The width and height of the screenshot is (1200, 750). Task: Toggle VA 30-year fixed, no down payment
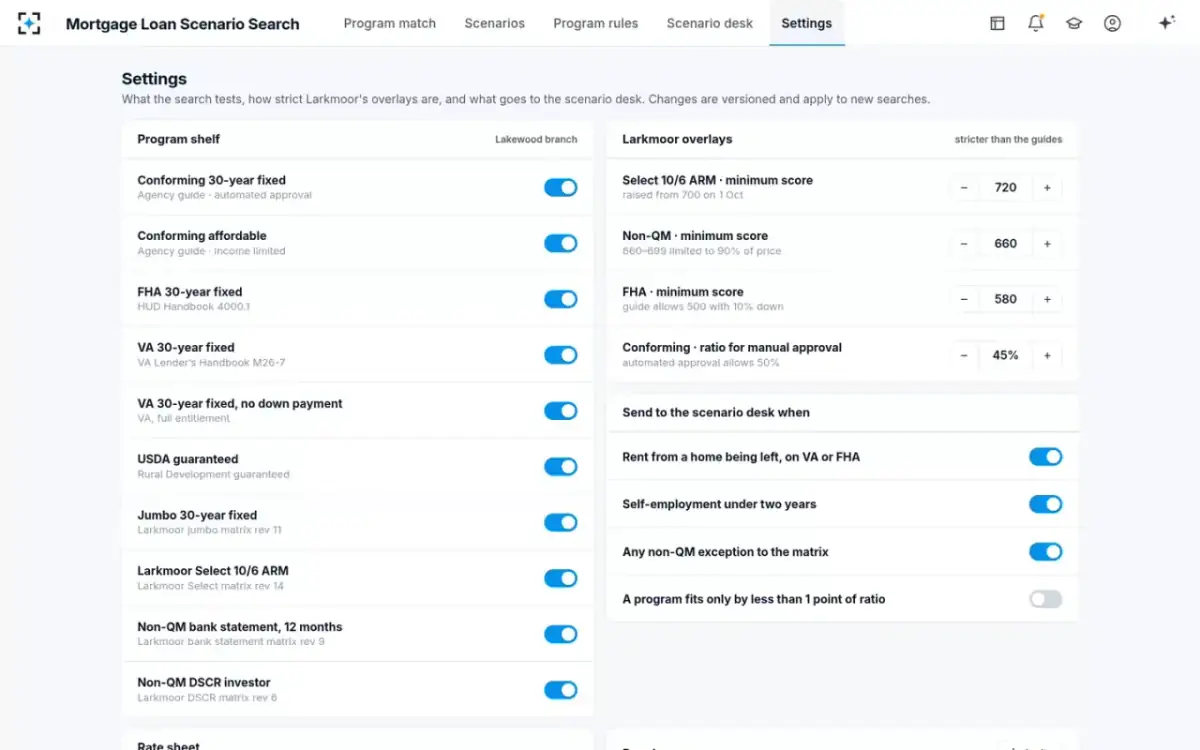coord(560,411)
